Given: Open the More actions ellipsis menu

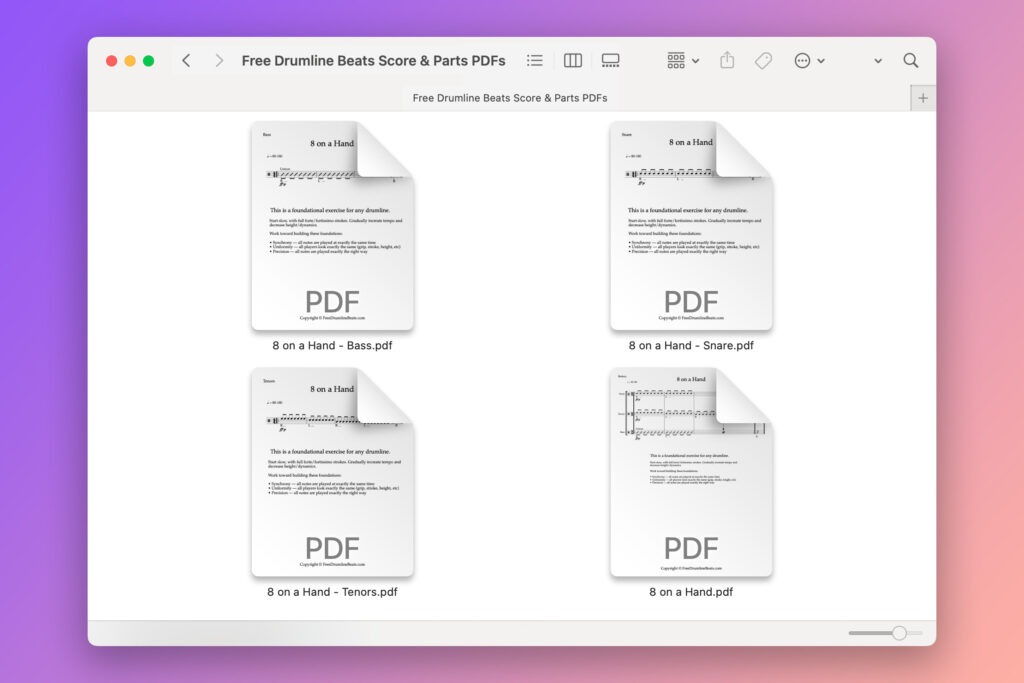Looking at the screenshot, I should [801, 60].
